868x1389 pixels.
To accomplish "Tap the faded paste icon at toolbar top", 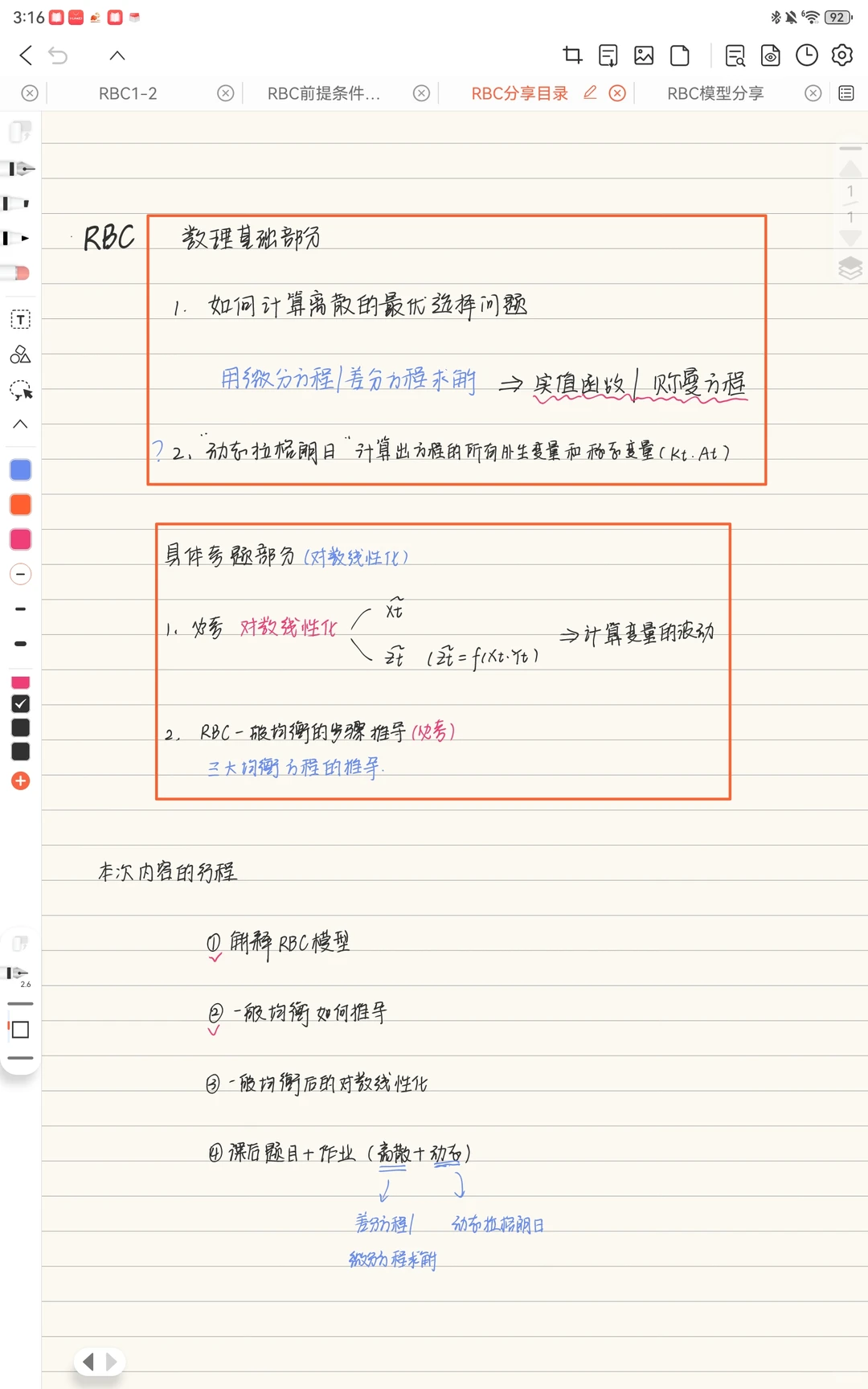I will 20,132.
